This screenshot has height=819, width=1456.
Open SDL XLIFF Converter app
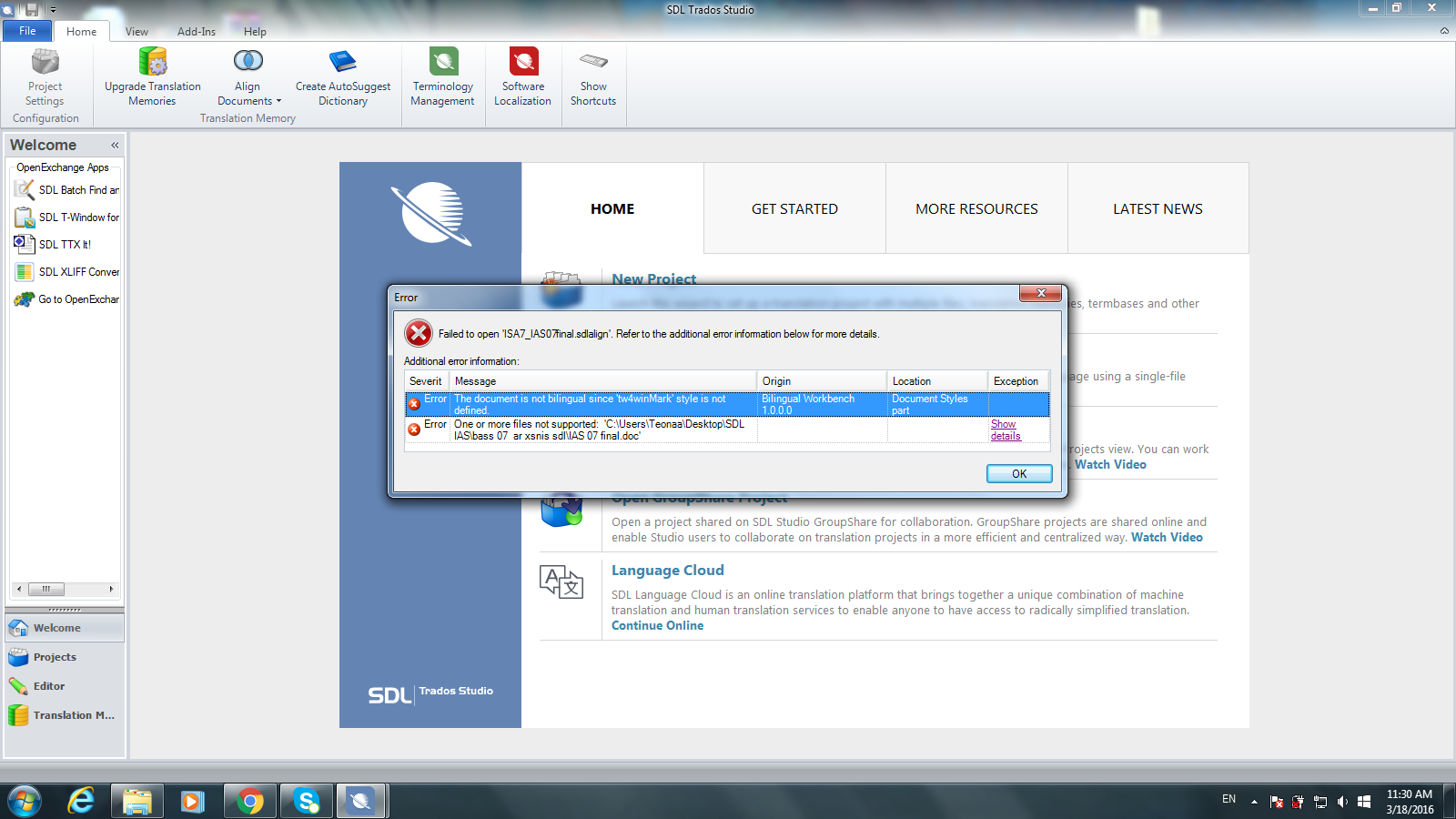click(x=67, y=272)
